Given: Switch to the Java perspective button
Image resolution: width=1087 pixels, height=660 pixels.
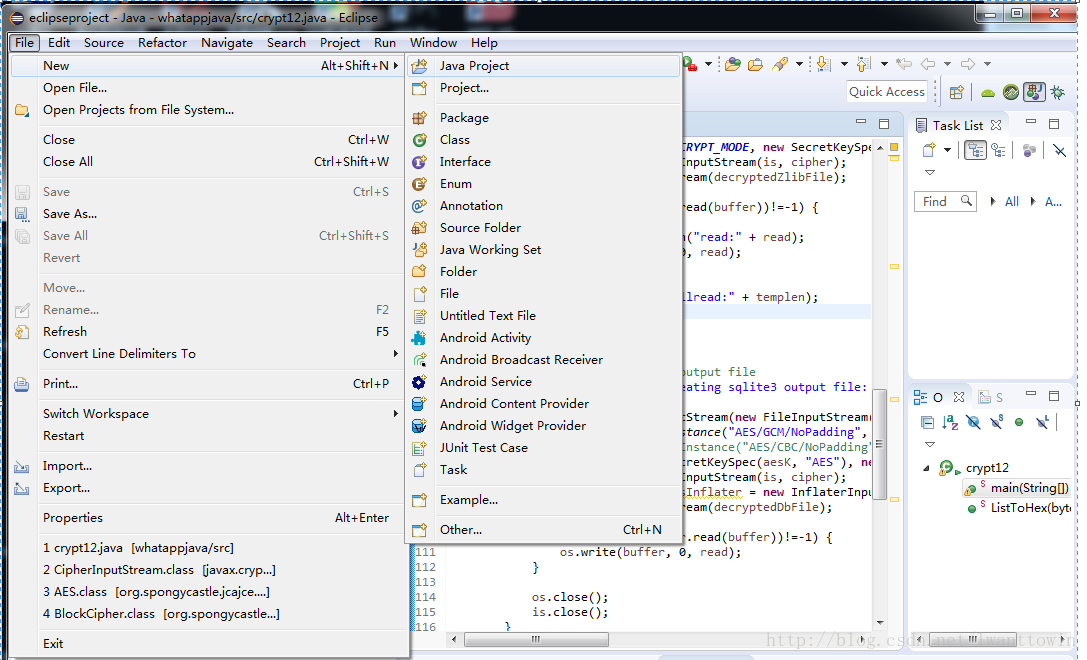Looking at the screenshot, I should tap(1034, 92).
